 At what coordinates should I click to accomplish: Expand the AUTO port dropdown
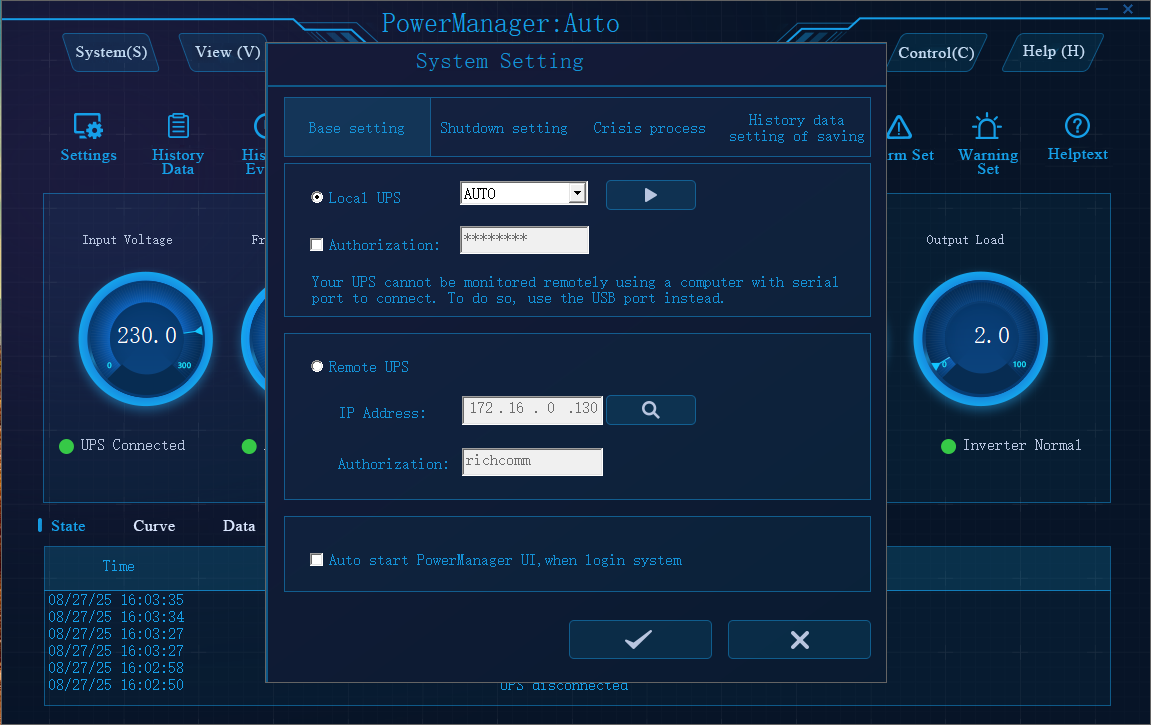[577, 194]
